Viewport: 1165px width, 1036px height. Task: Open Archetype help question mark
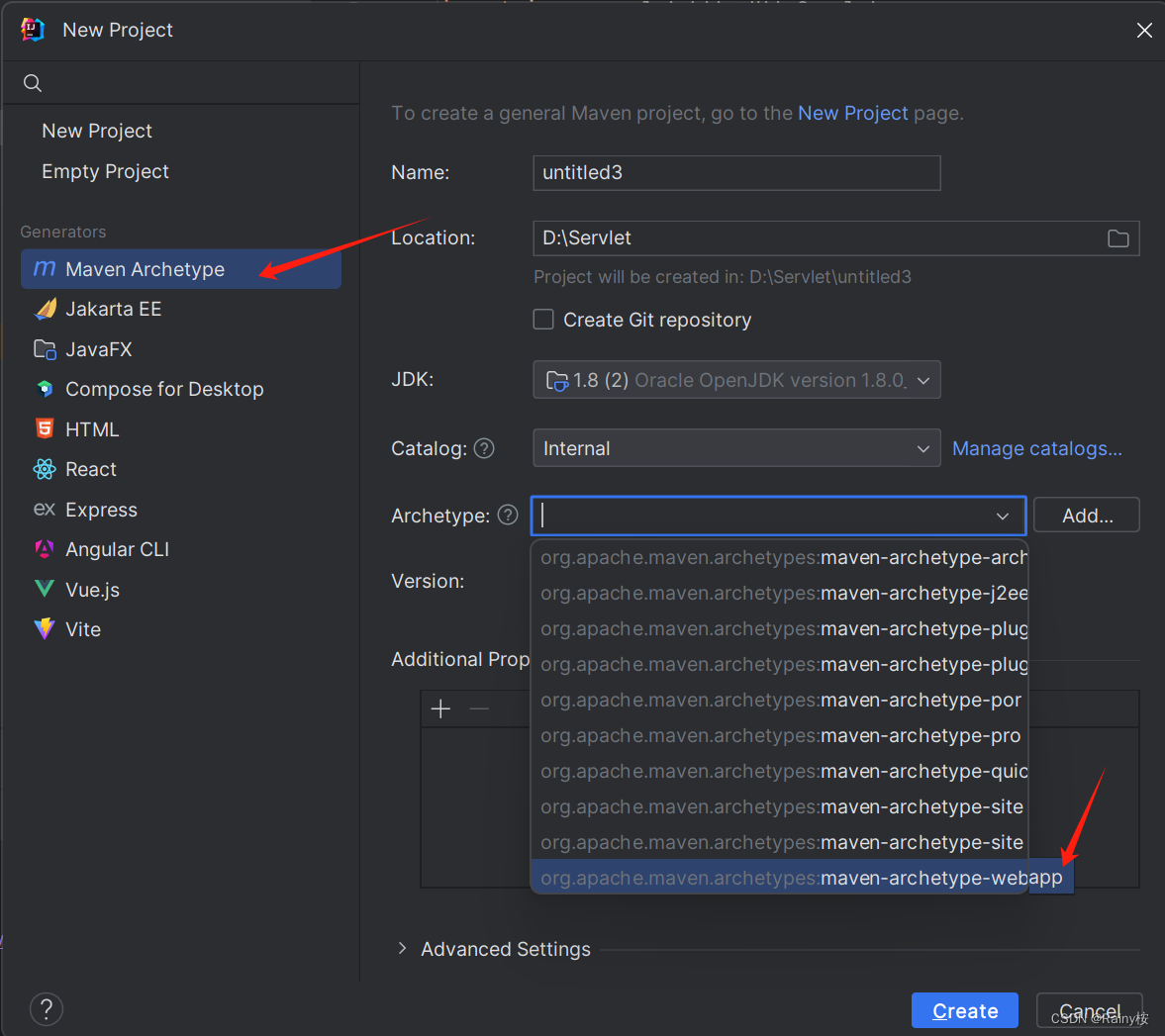[508, 515]
